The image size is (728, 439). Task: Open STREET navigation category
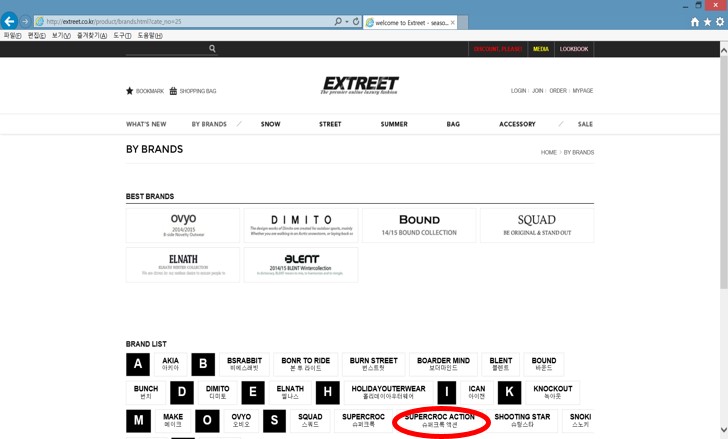[330, 124]
